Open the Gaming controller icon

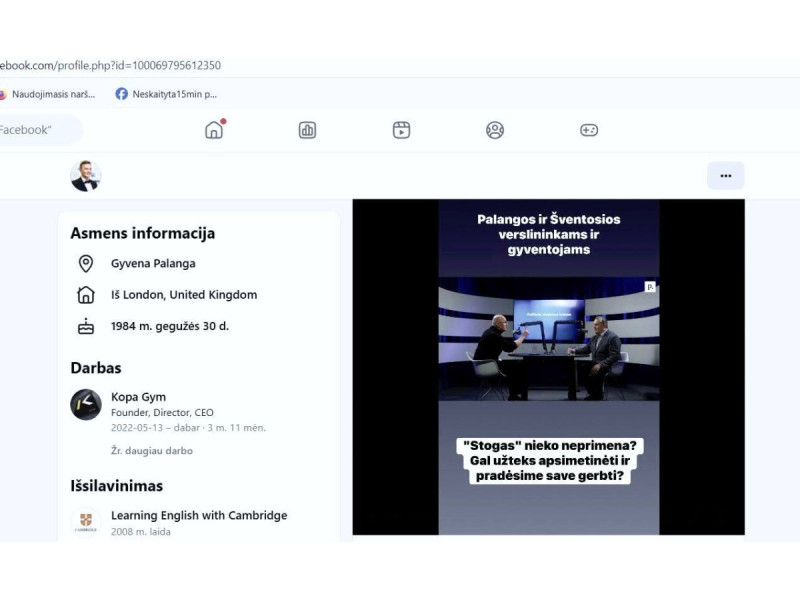click(x=589, y=130)
